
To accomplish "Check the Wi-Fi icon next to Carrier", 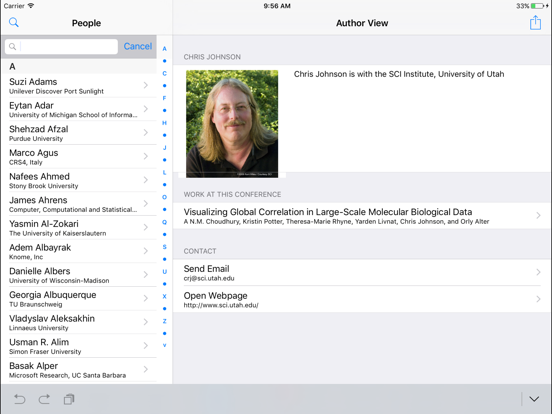I will [x=31, y=6].
